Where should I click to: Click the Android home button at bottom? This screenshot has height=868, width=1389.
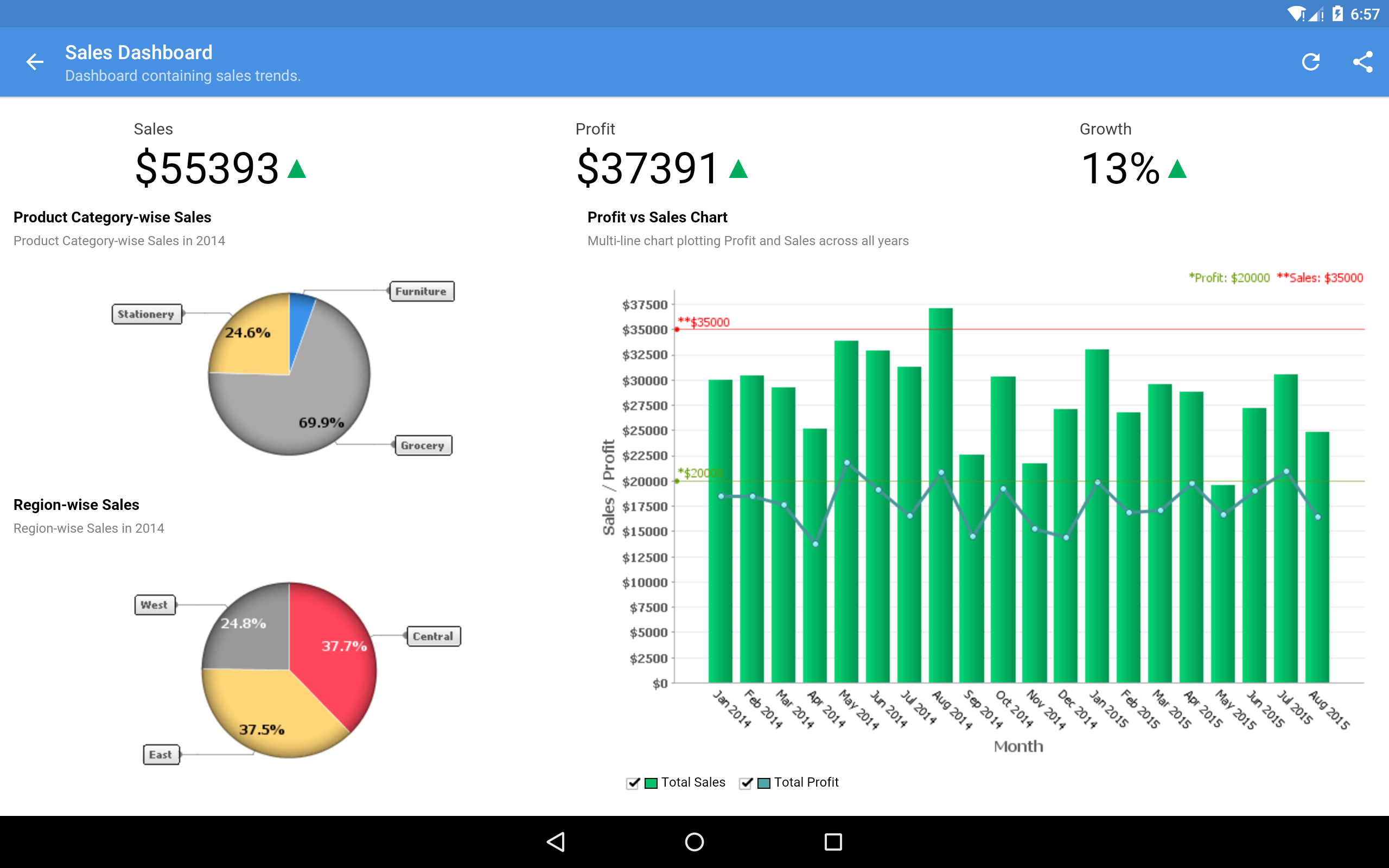click(694, 840)
